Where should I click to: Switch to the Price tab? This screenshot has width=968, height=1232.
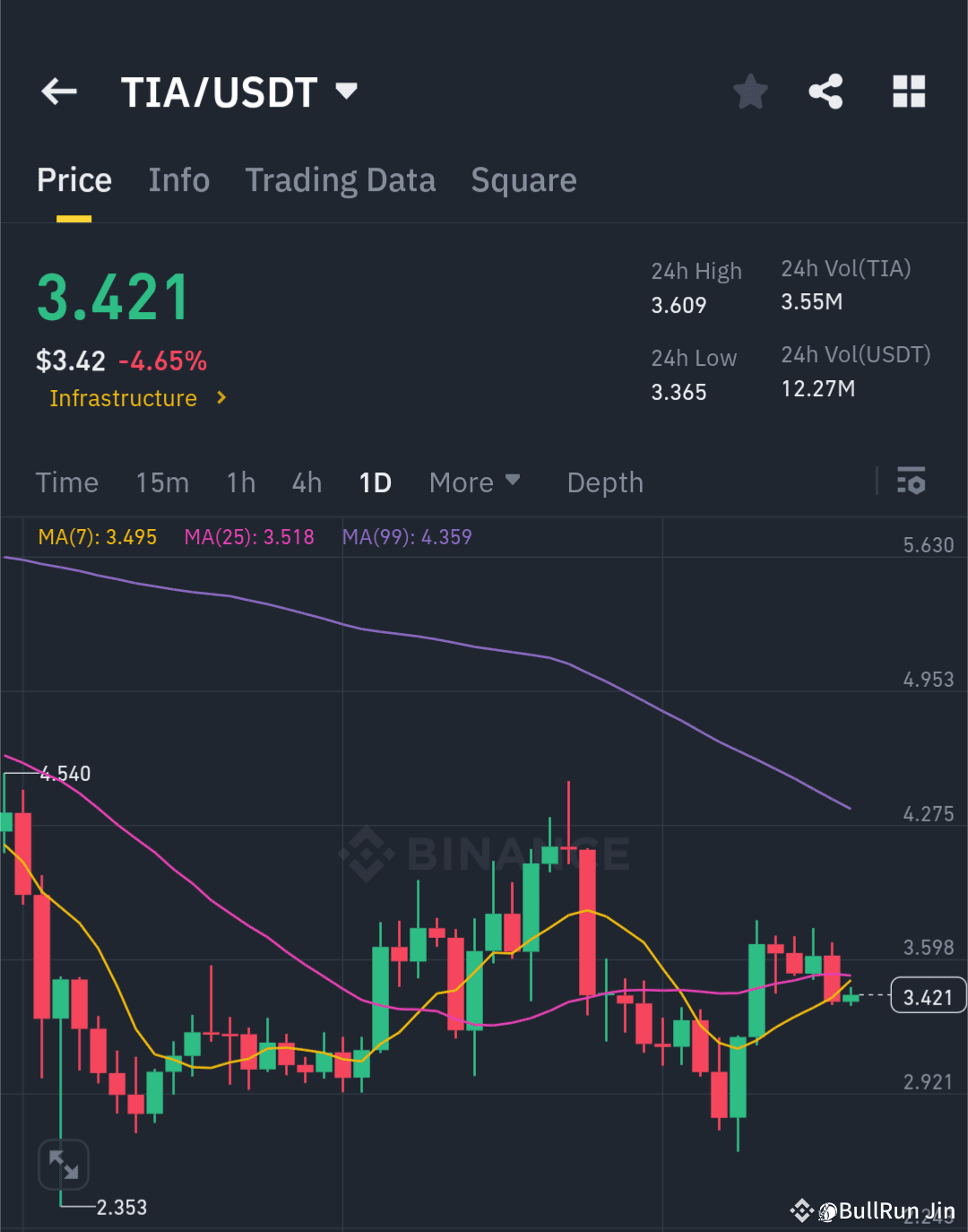(x=74, y=180)
